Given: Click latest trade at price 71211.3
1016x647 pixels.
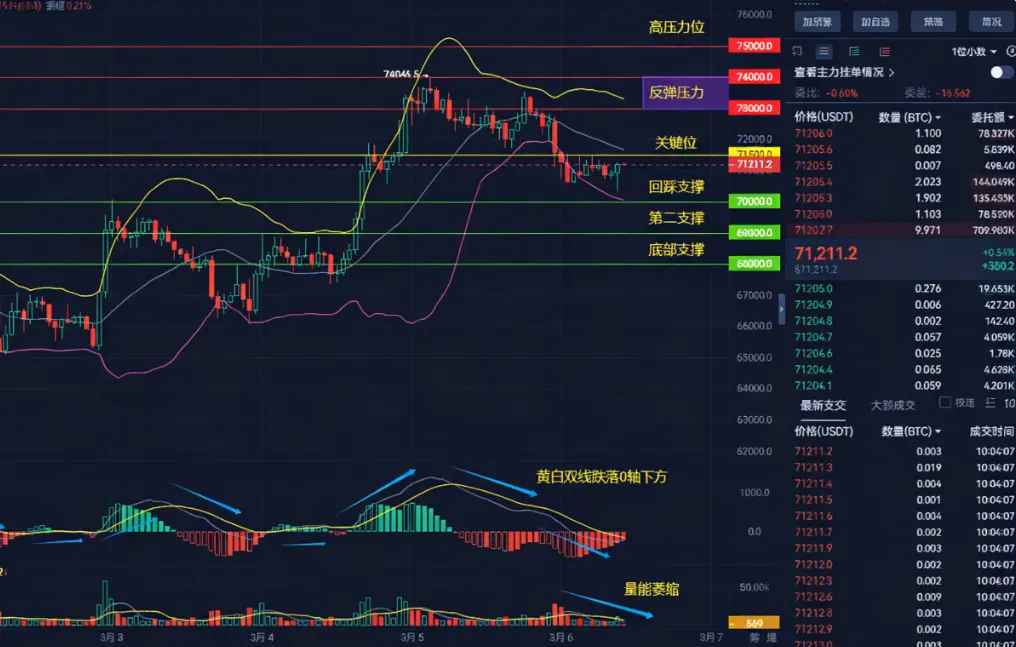Looking at the screenshot, I should (901, 468).
